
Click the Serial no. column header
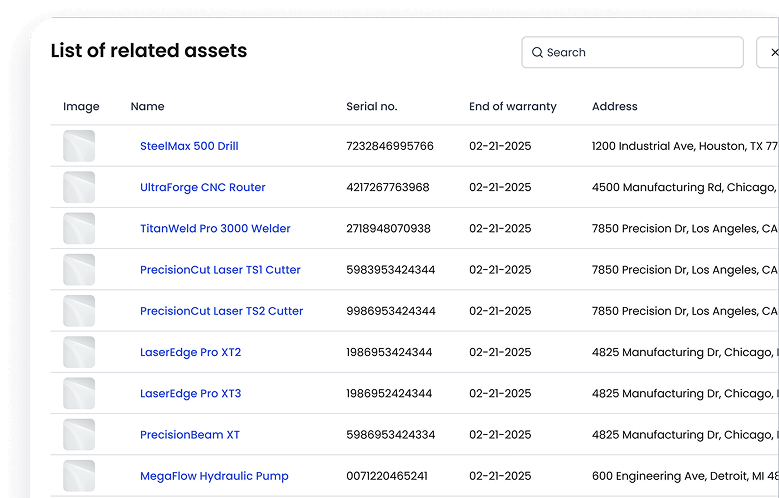click(371, 106)
